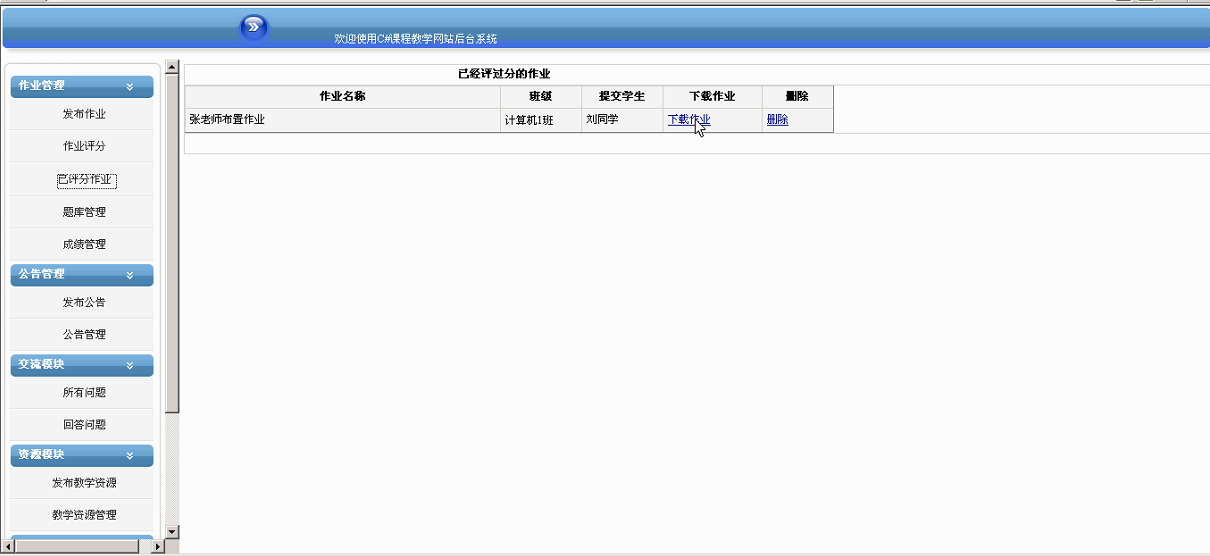Click the sidebar horizontal scrollbar right arrow
Viewport: 1210px width, 556px height.
(x=157, y=547)
